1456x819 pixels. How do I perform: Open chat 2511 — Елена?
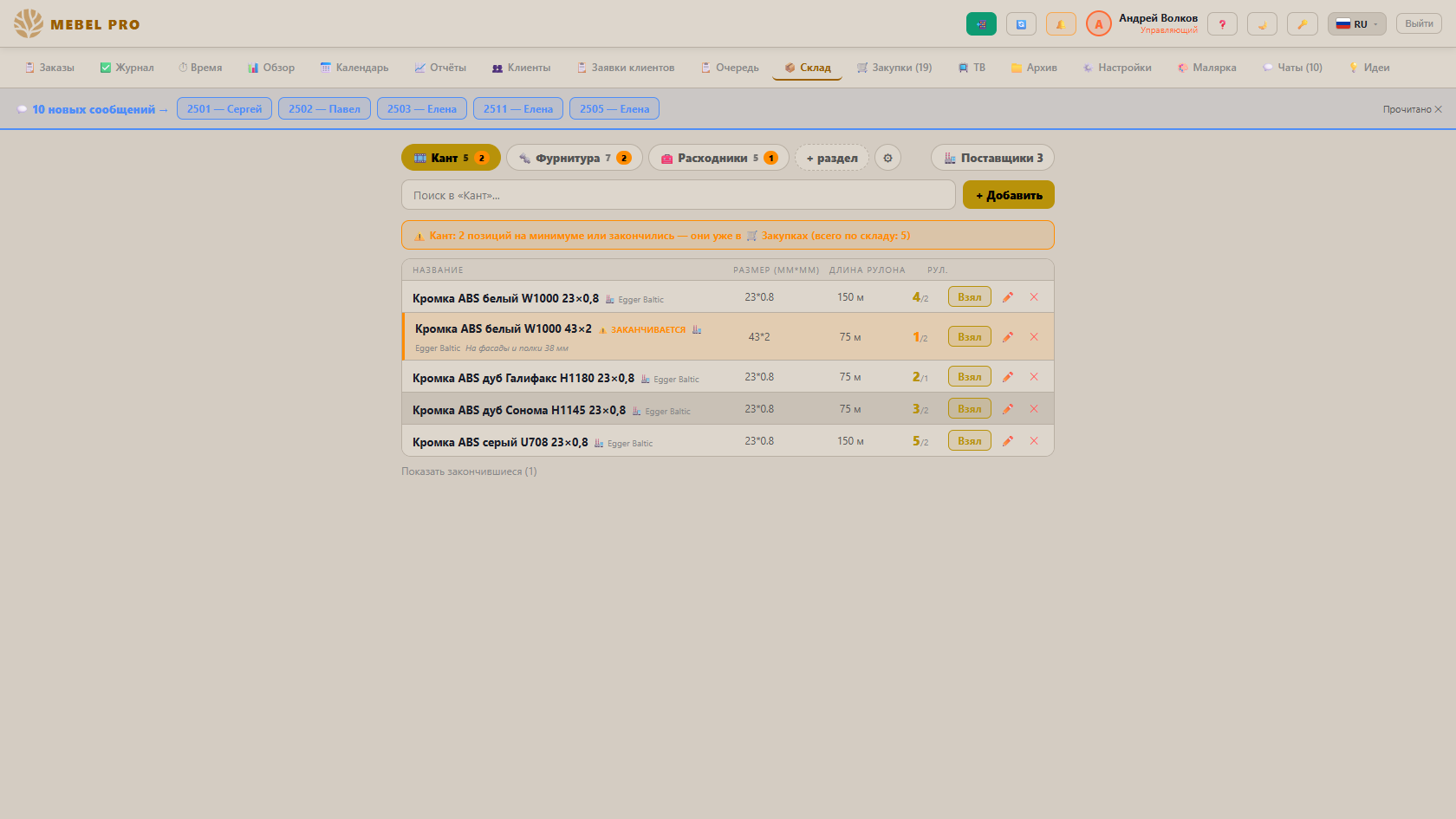pos(518,108)
